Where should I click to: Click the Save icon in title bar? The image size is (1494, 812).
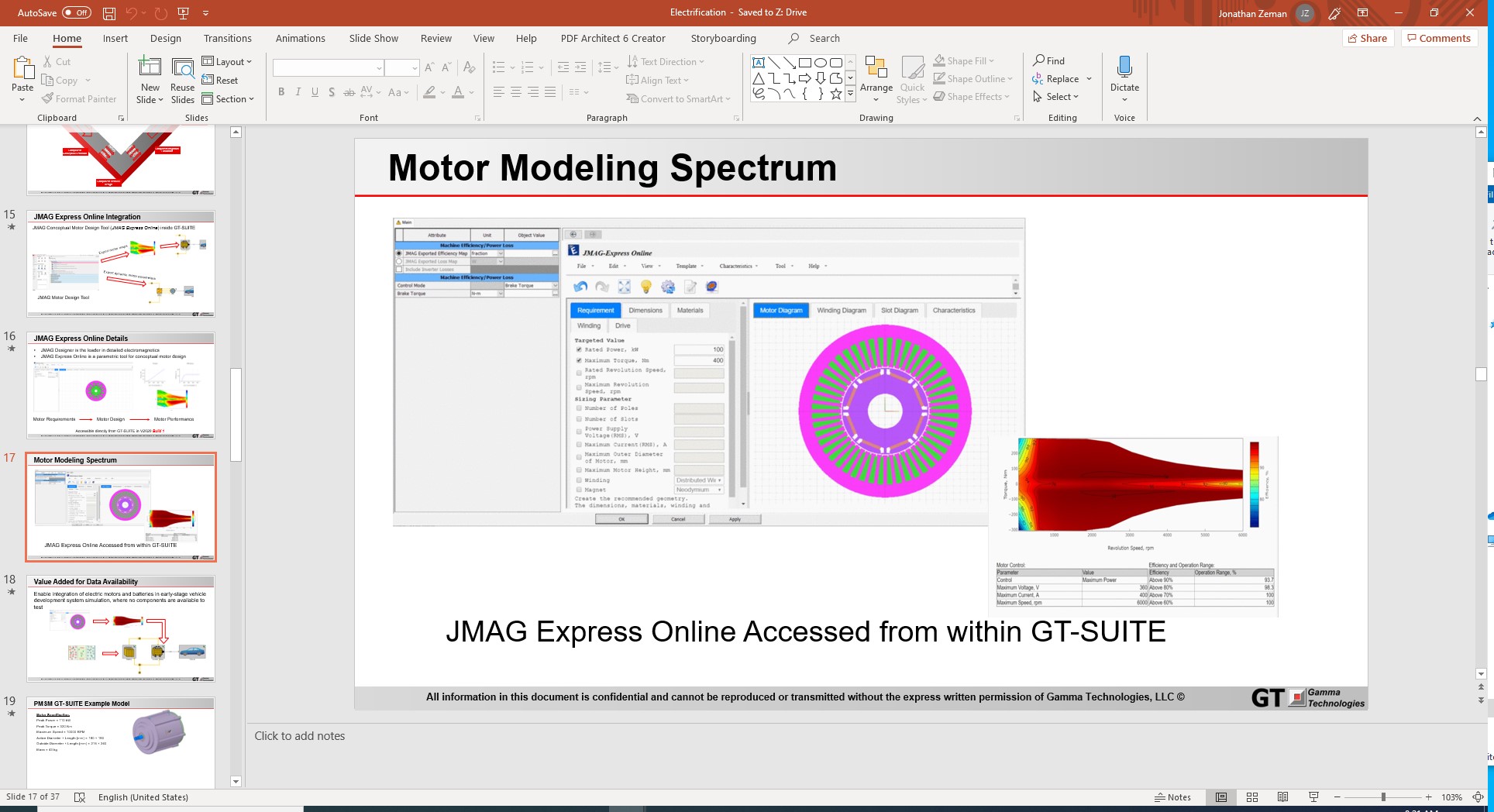[x=109, y=13]
